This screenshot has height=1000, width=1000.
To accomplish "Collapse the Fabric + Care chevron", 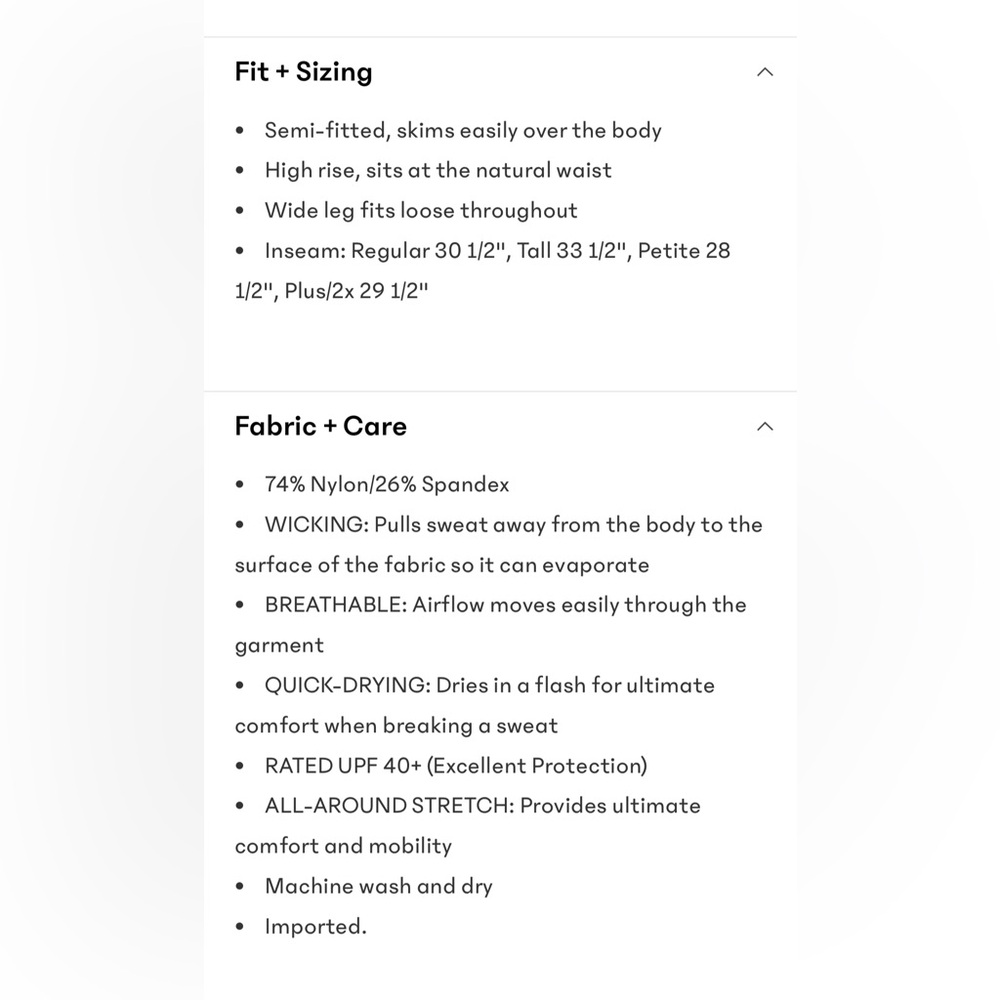I will coord(765,427).
